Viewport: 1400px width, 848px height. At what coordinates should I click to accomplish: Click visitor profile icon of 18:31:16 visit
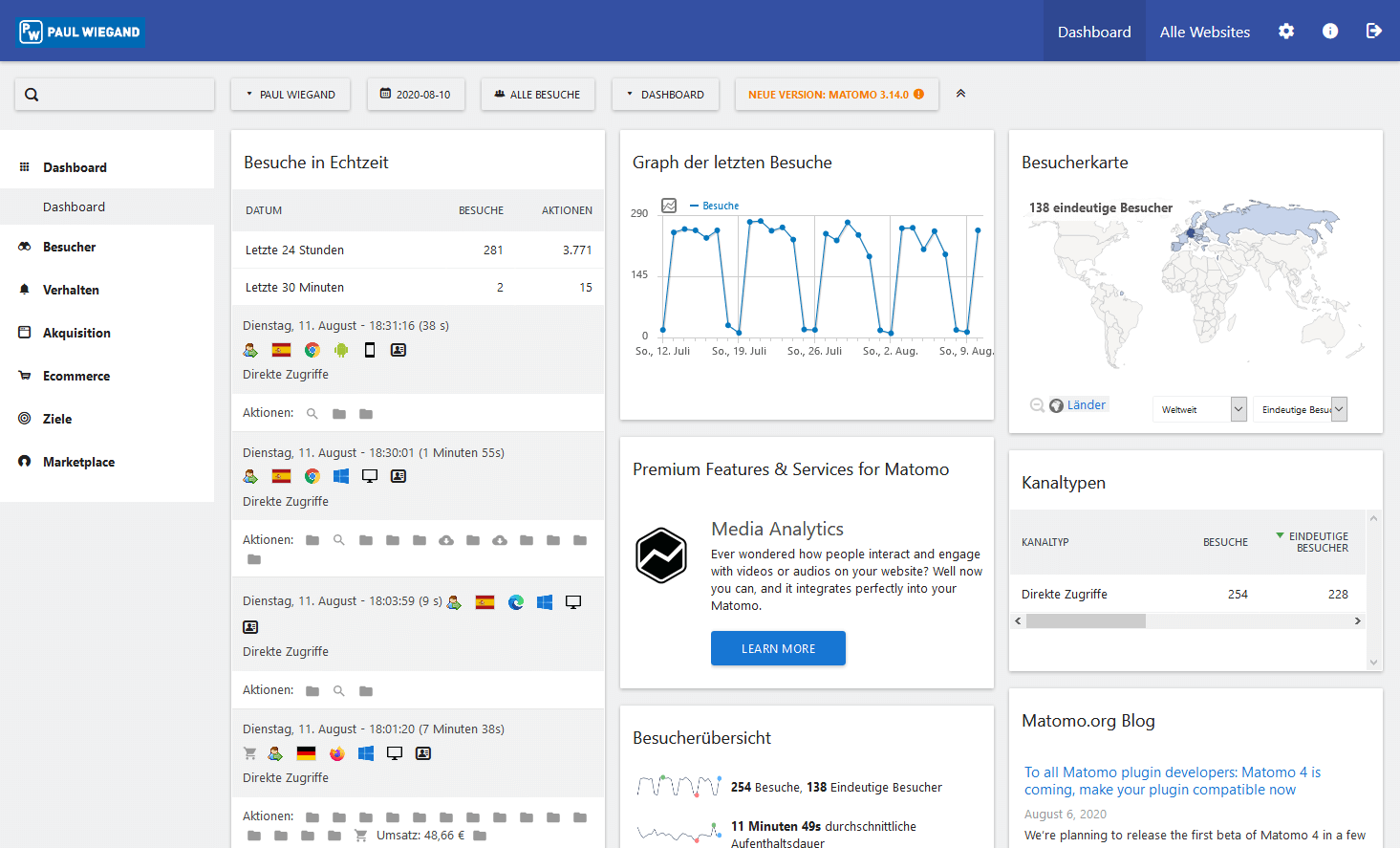[x=250, y=350]
